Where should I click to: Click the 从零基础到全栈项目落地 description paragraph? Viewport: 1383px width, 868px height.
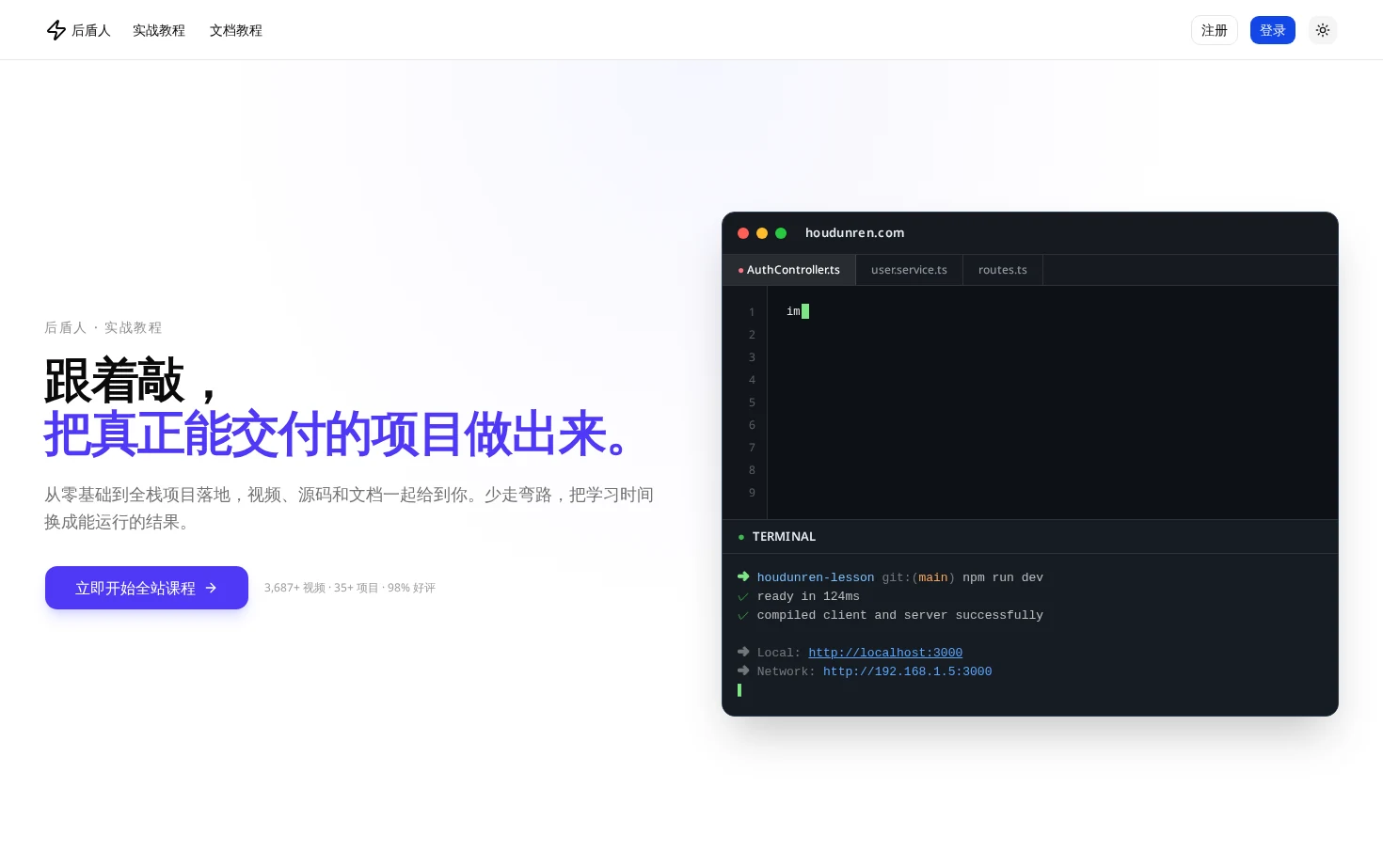(x=349, y=508)
